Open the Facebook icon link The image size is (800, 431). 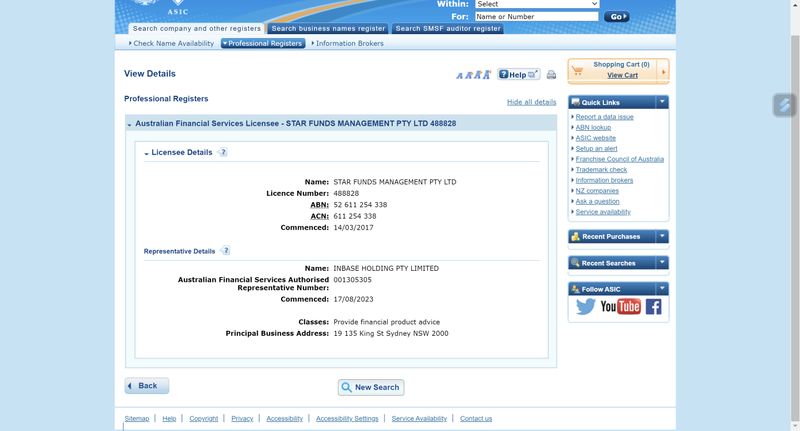(x=653, y=307)
